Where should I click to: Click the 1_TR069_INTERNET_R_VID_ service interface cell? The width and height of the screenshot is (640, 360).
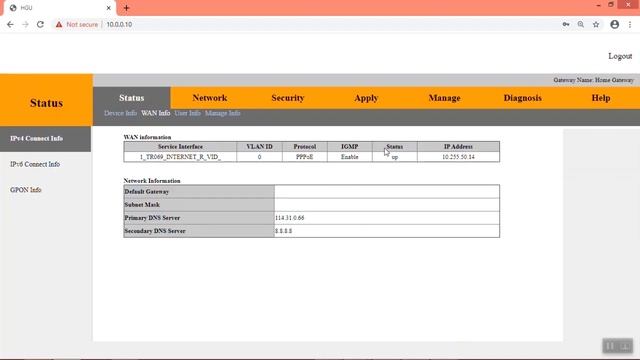180,157
